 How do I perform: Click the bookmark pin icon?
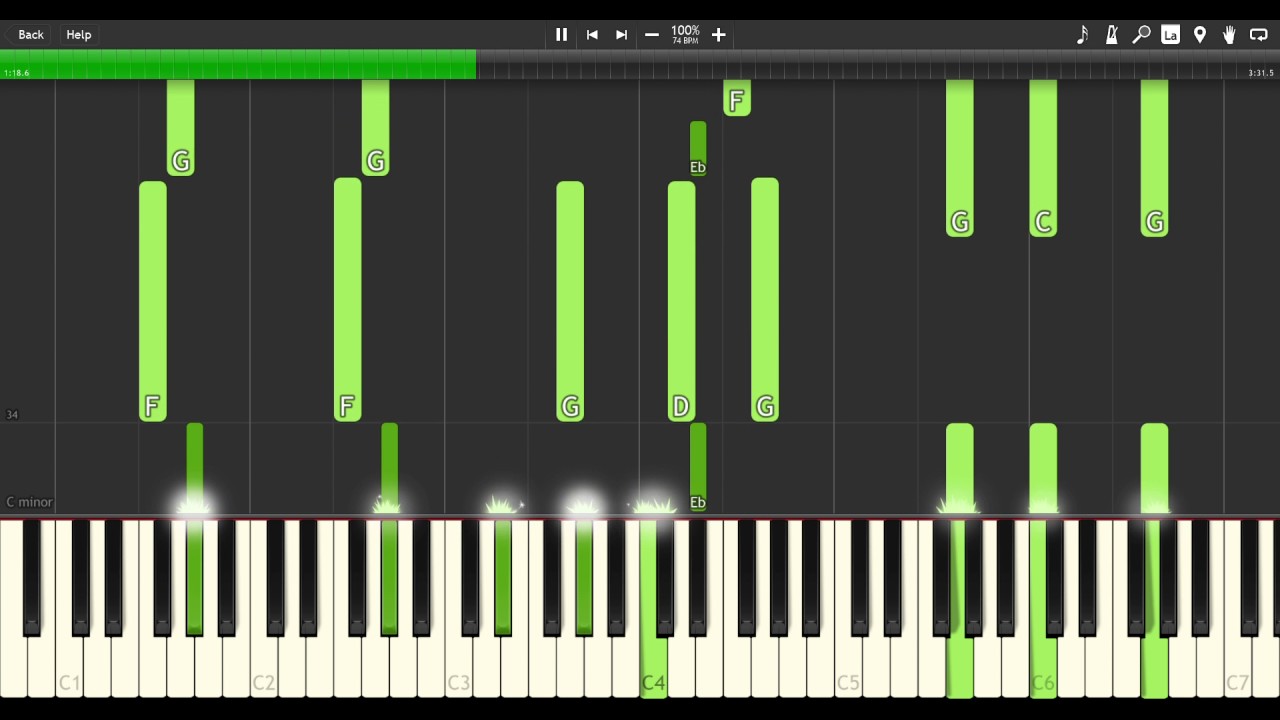pos(1200,34)
